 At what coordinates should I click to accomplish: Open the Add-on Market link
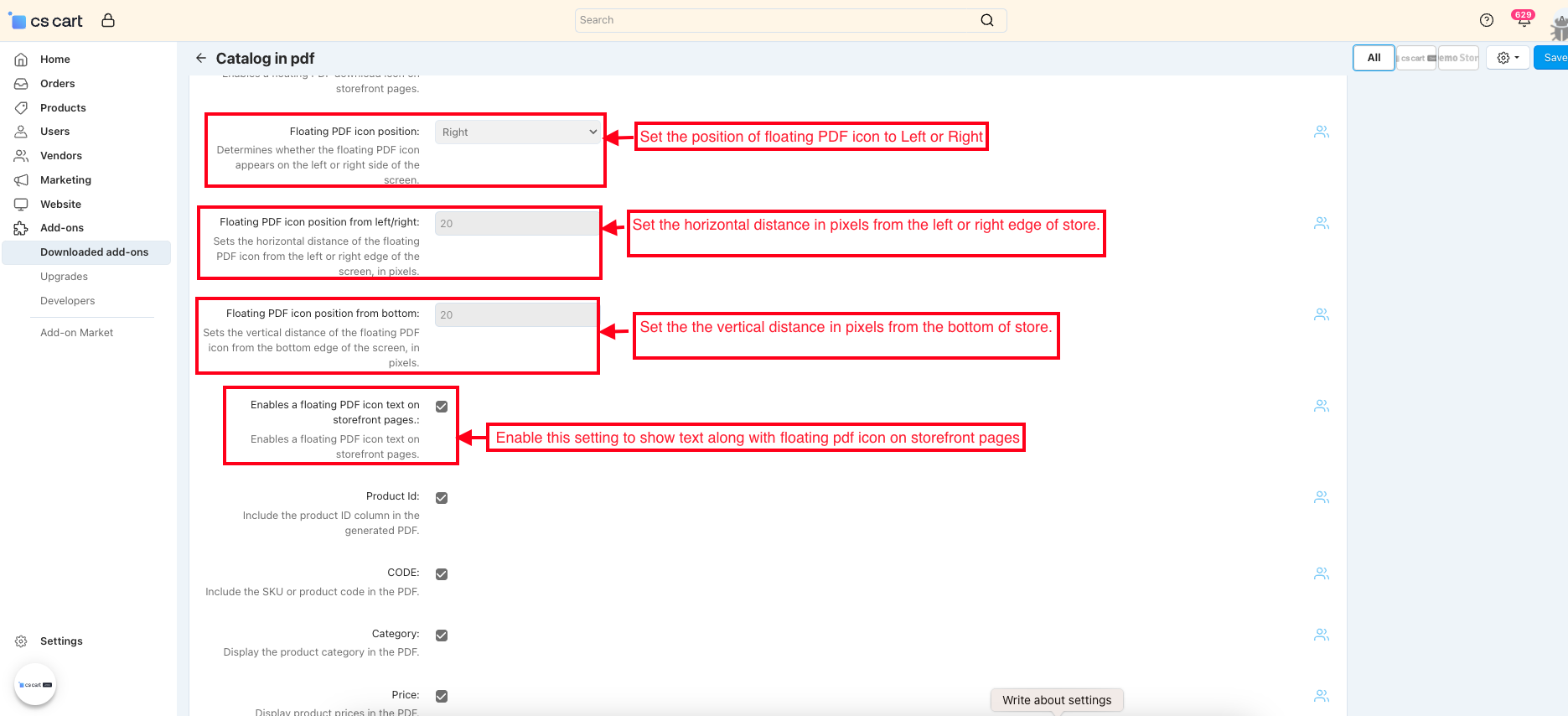click(x=76, y=333)
